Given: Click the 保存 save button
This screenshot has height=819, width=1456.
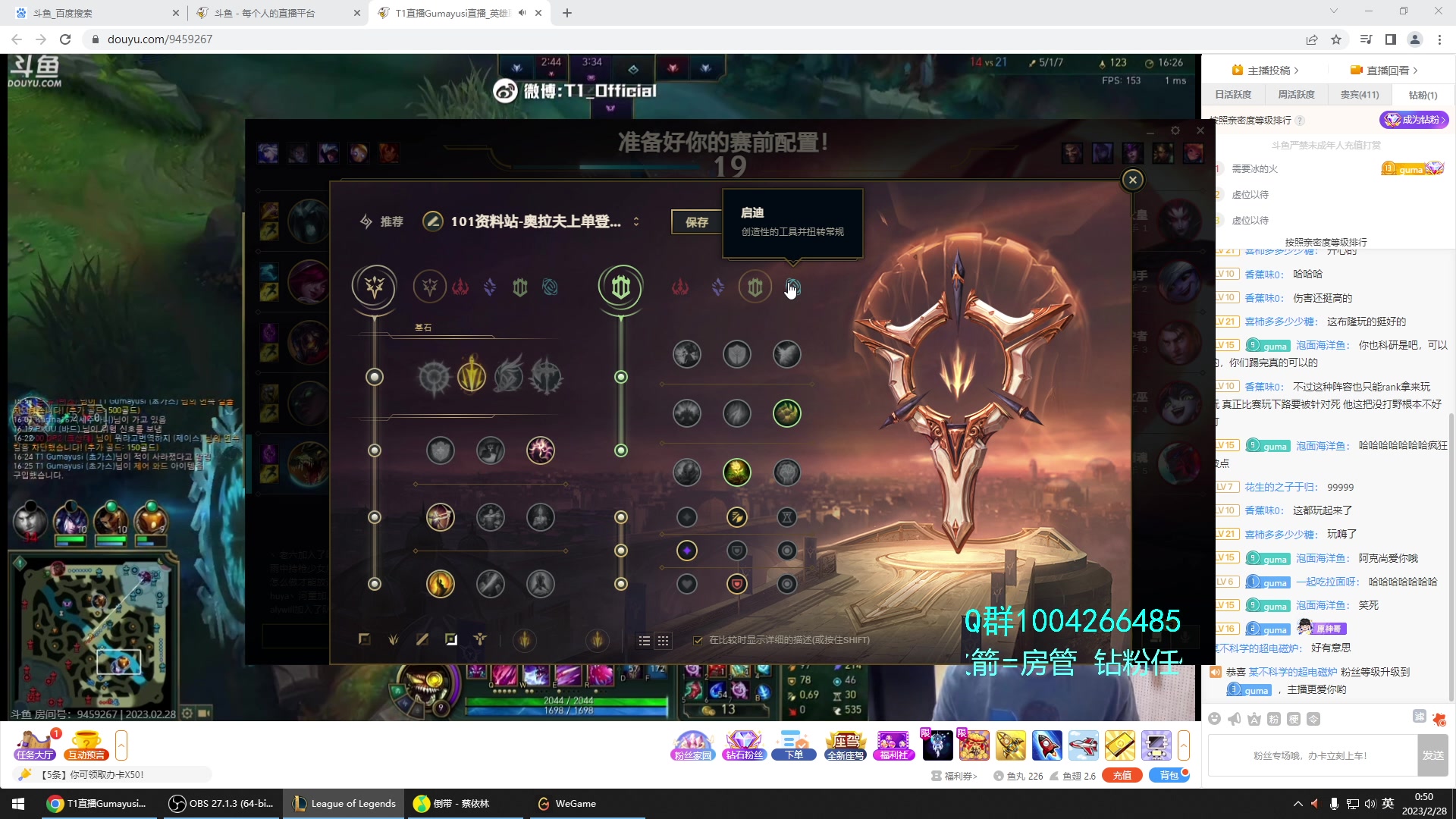Looking at the screenshot, I should point(696,222).
